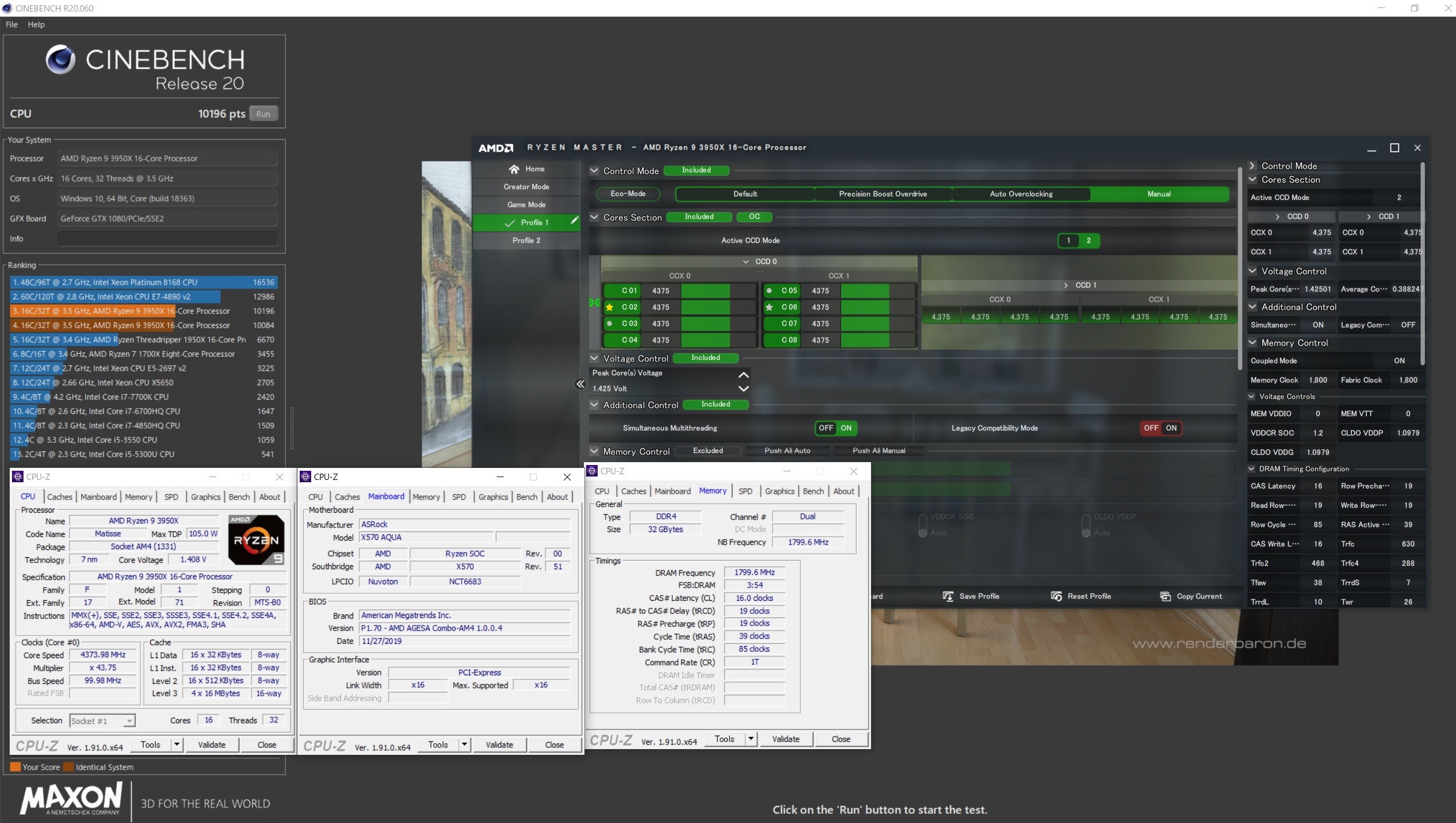Toggle Cores Section Included tag
Viewport: 1456px width, 823px height.
699,216
